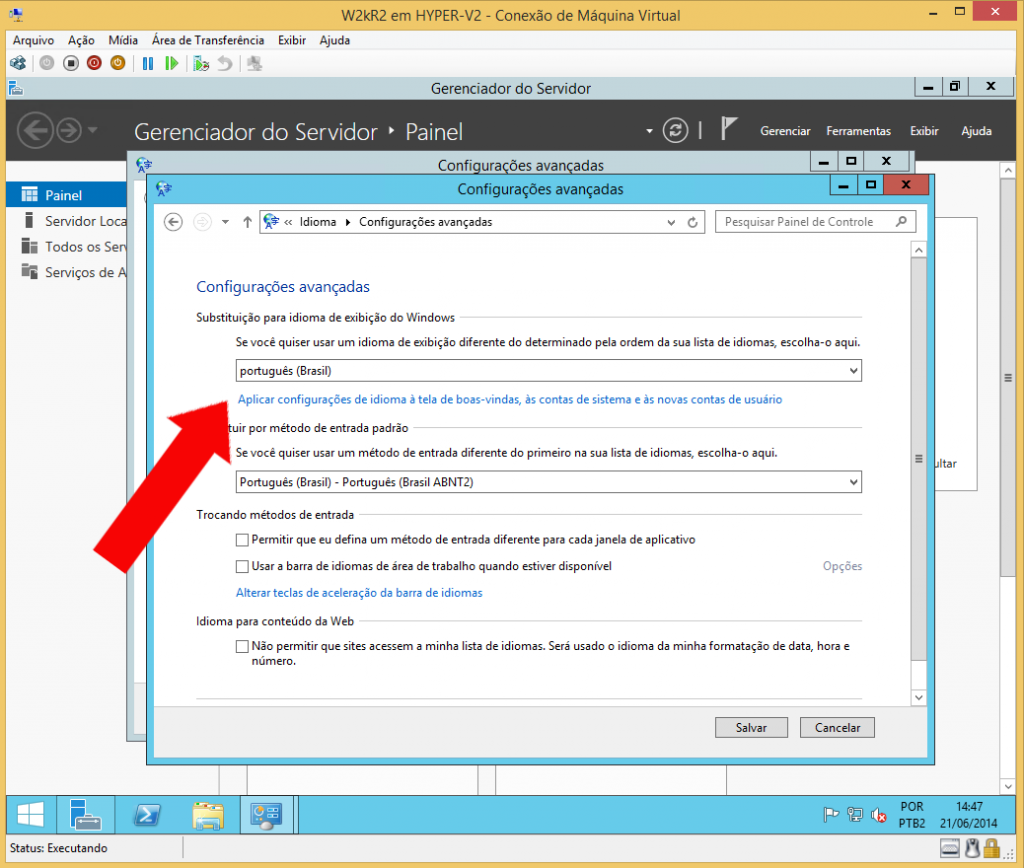Click the red shut down VM icon
Image resolution: width=1024 pixels, height=868 pixels.
pos(94,63)
